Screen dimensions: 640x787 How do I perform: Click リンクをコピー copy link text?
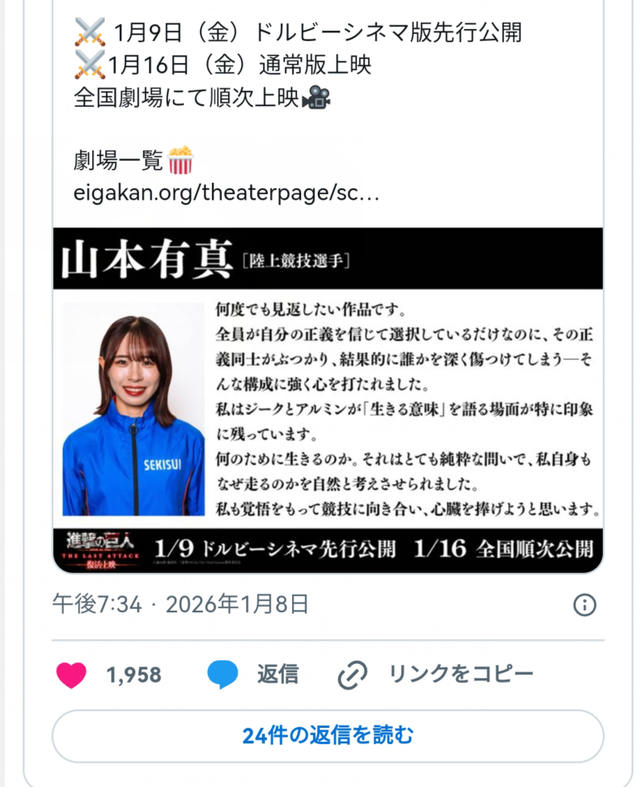pyautogui.click(x=461, y=674)
